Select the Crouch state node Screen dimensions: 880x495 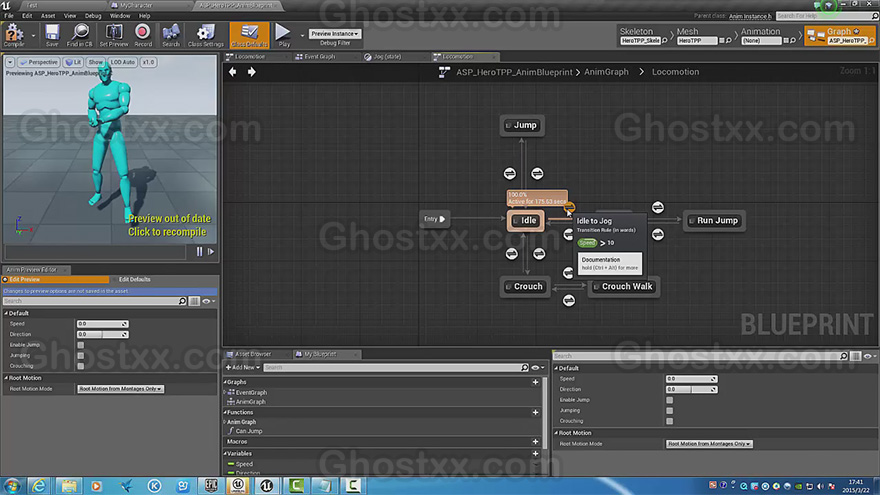(x=524, y=286)
